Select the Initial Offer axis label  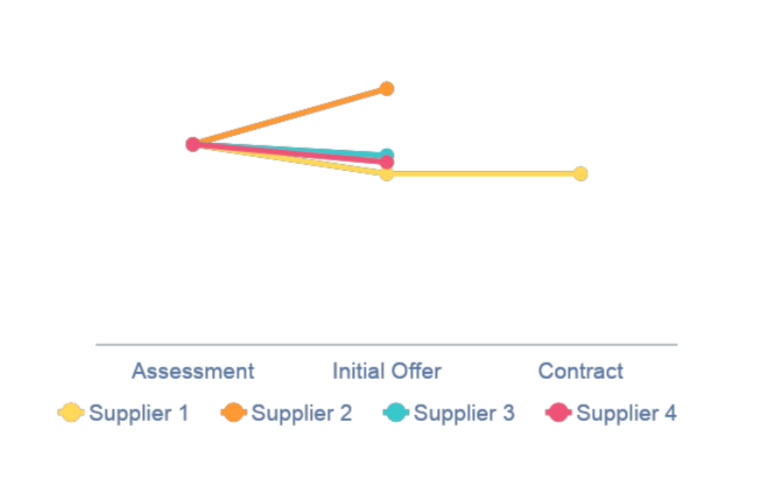[387, 371]
